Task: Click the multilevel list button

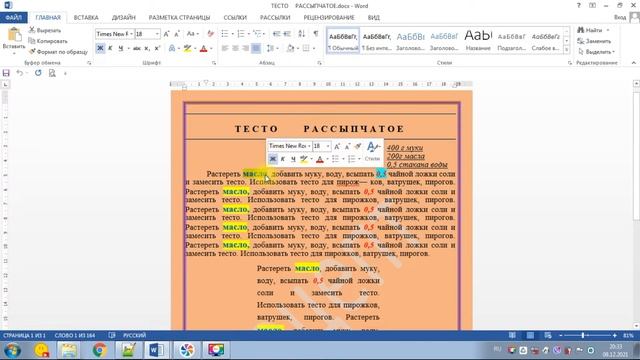Action: pos(257,34)
